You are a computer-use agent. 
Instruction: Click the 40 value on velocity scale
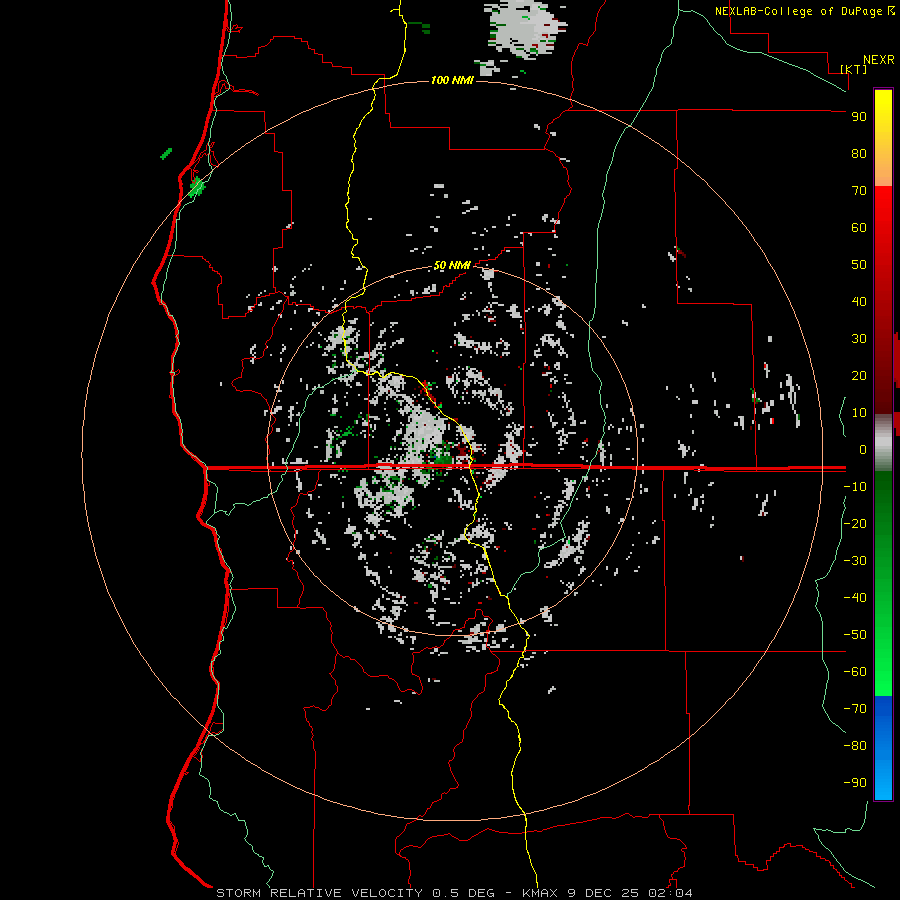coord(859,301)
